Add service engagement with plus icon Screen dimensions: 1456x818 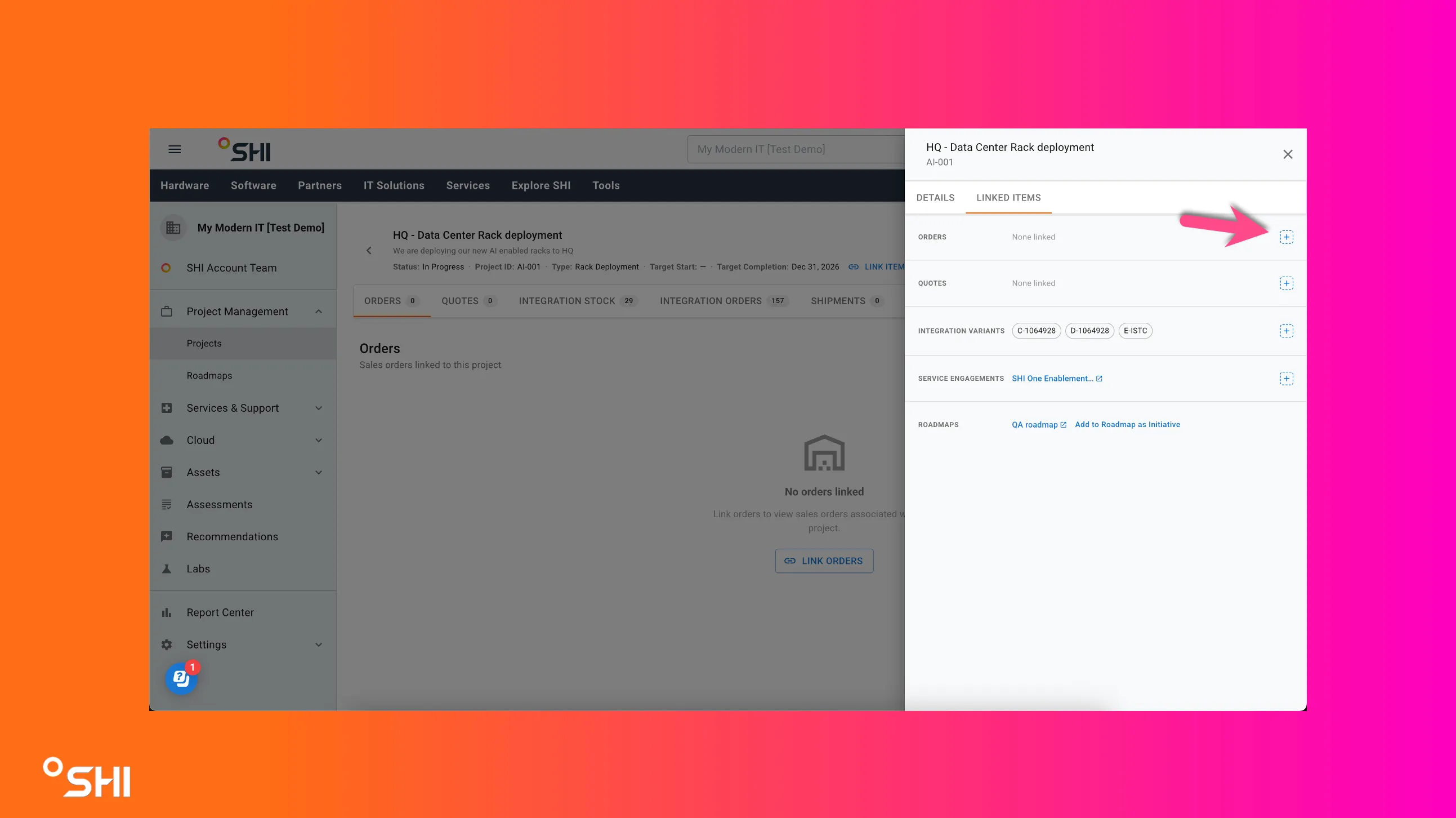tap(1286, 379)
